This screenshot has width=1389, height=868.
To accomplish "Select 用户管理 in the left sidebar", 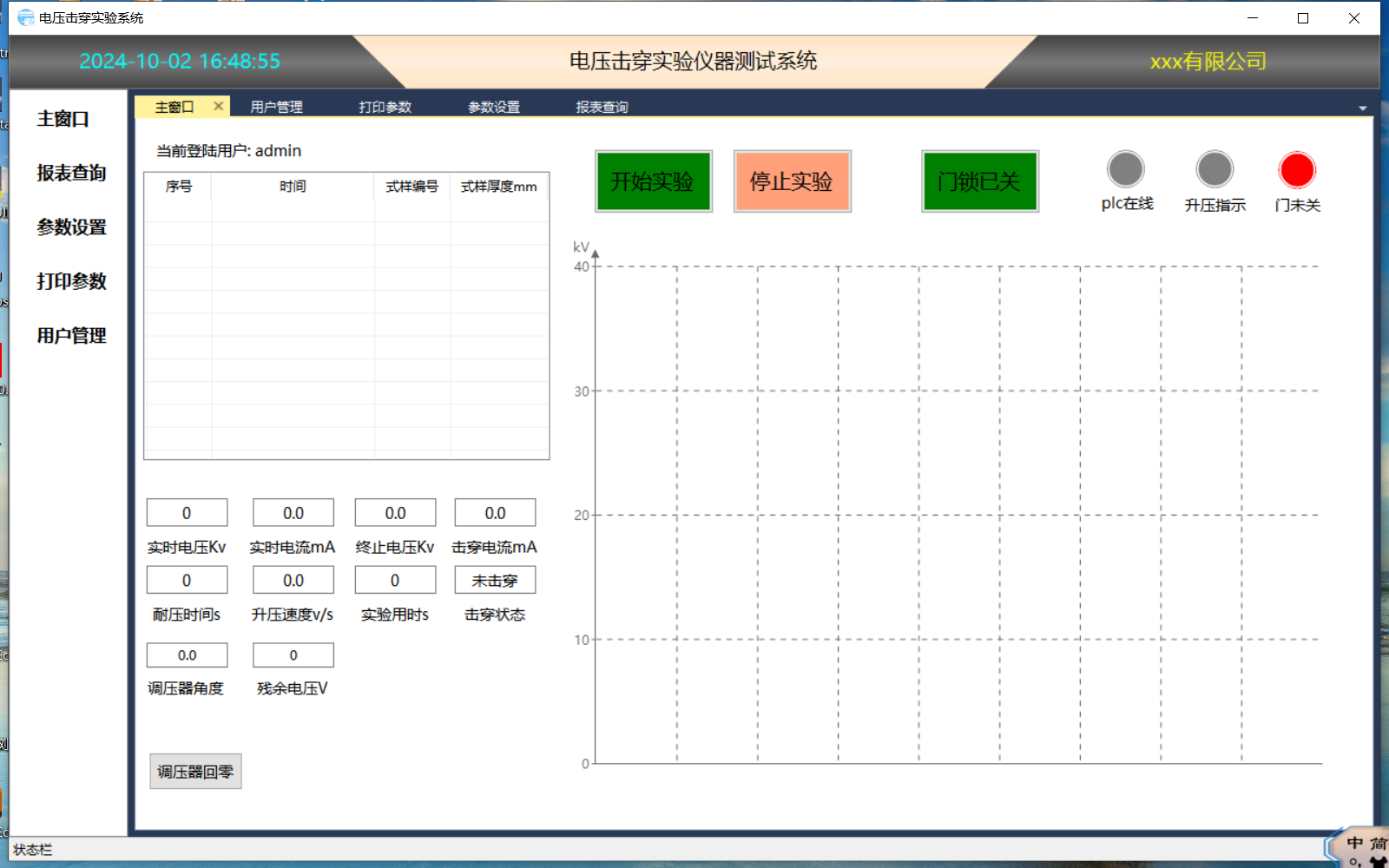I will [x=71, y=336].
